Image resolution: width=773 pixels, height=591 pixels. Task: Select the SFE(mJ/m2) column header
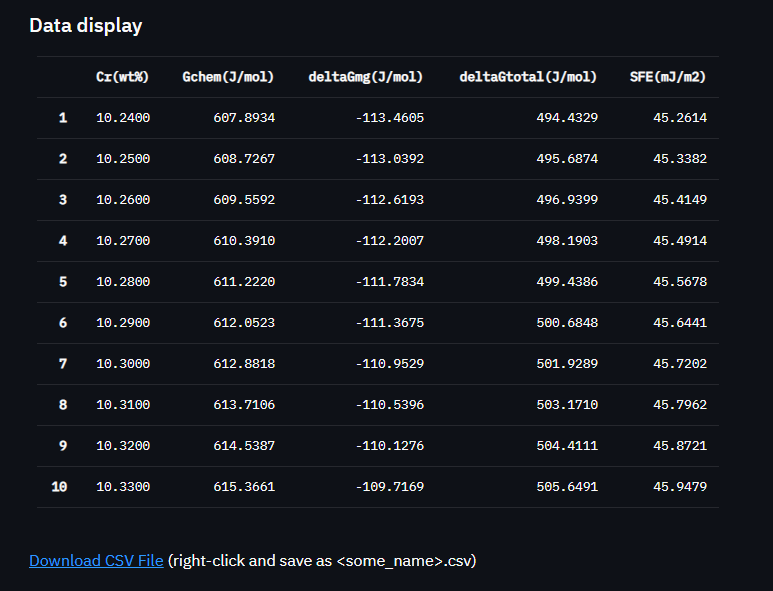click(668, 77)
